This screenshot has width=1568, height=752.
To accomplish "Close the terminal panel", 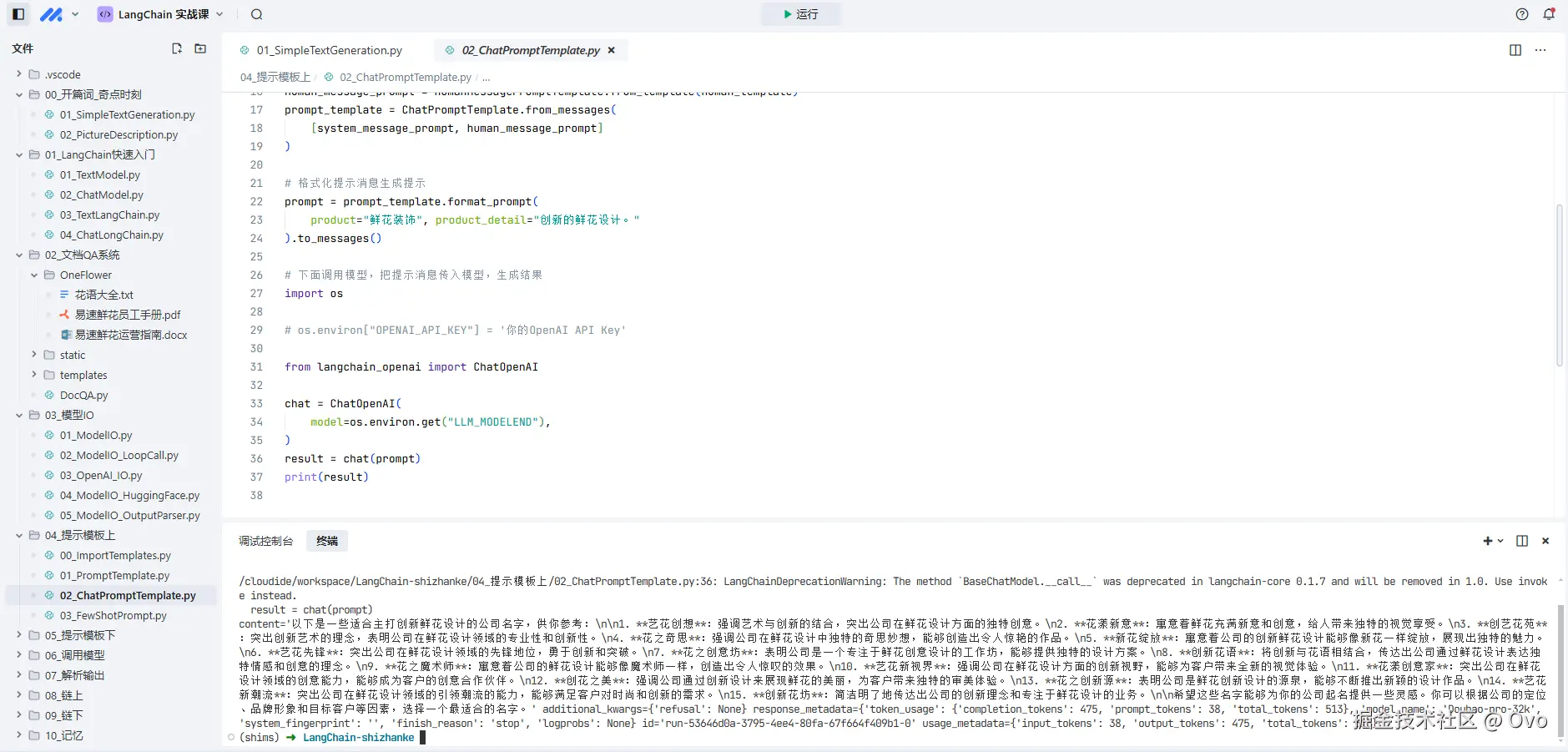I will [x=1545, y=541].
